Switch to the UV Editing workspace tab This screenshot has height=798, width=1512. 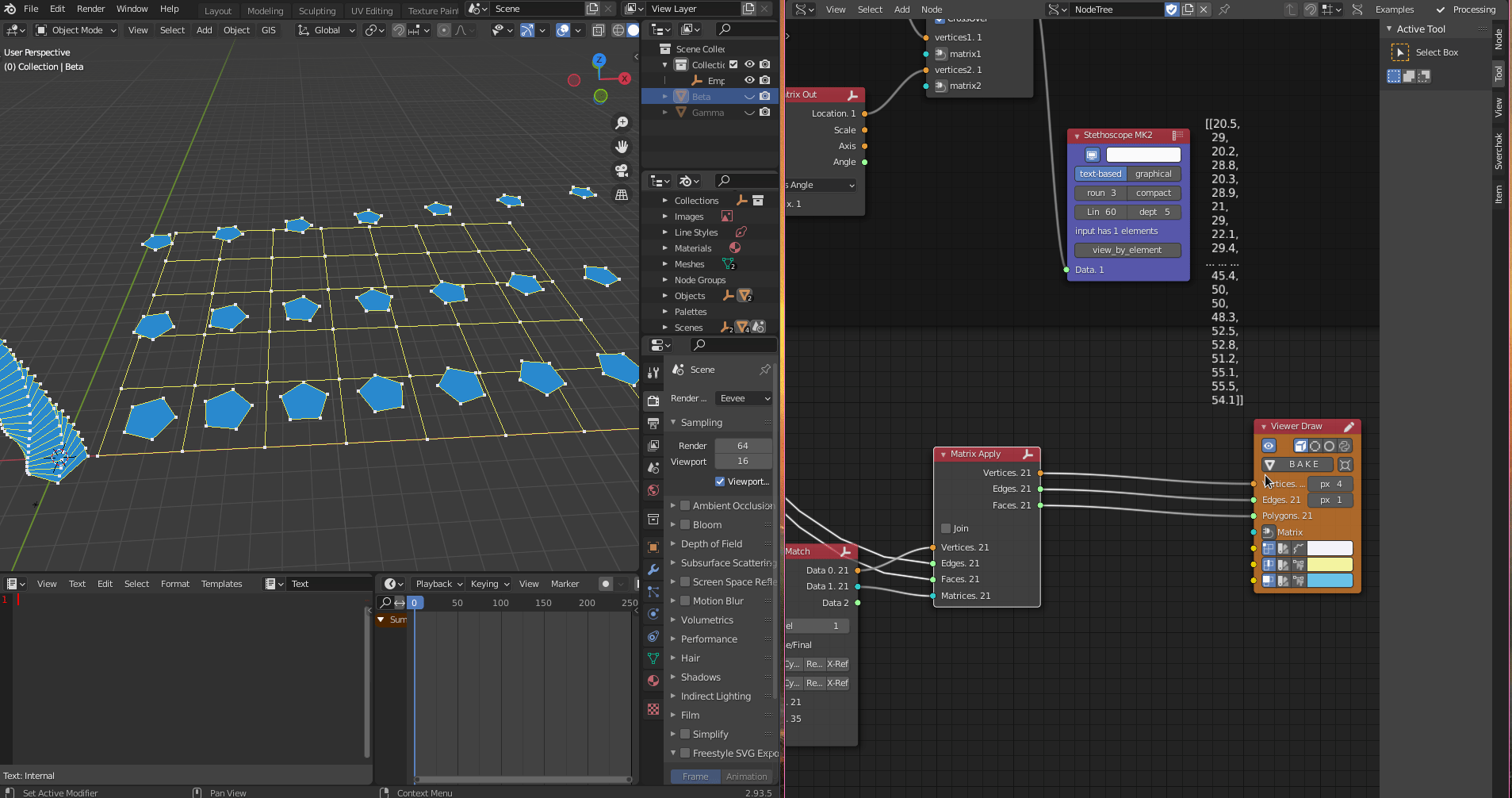(372, 11)
